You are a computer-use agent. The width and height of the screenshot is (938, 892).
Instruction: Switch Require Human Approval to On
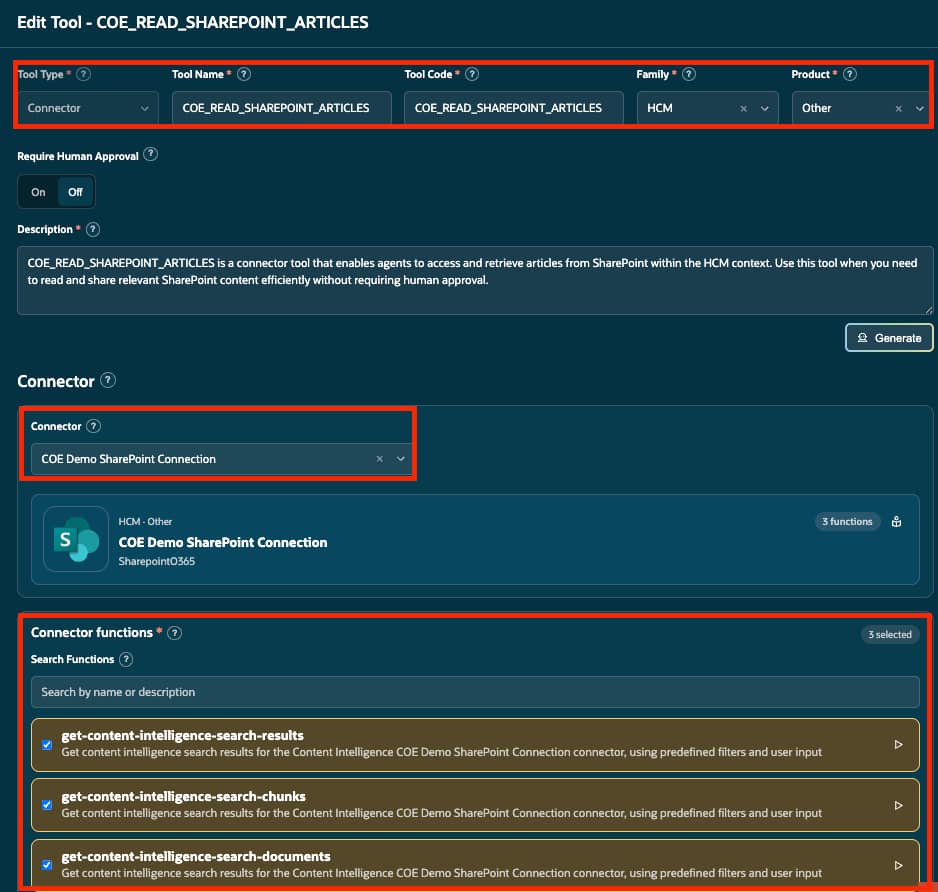[38, 192]
